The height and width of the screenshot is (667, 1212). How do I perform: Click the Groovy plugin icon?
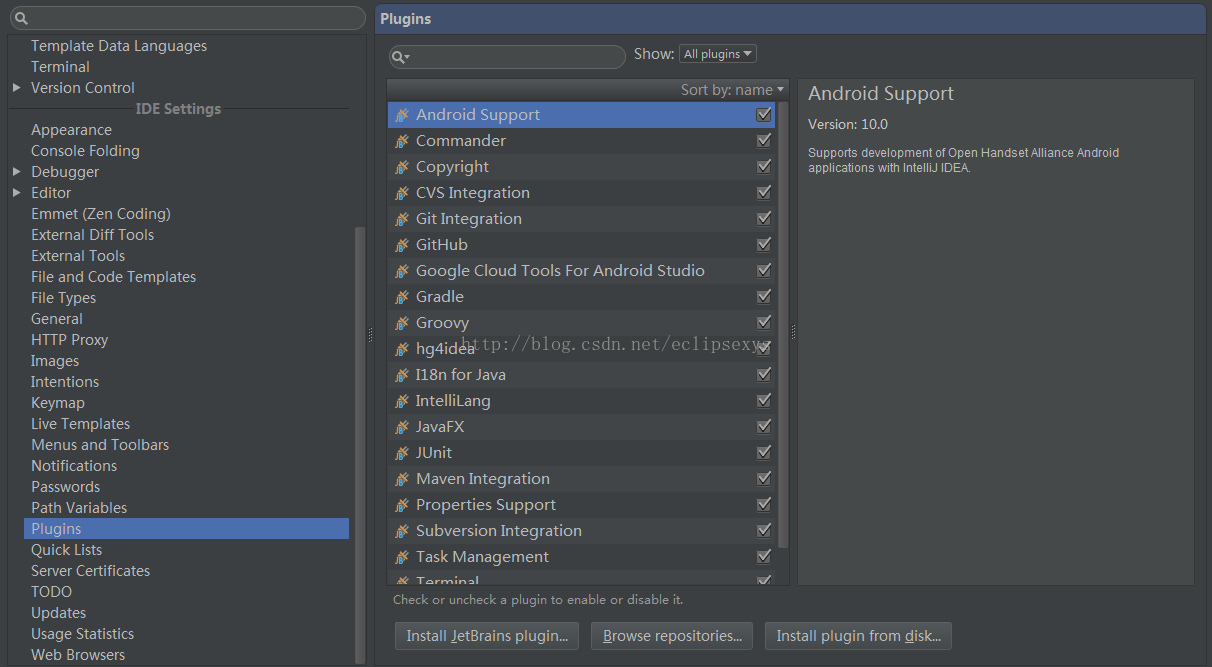[x=402, y=323]
